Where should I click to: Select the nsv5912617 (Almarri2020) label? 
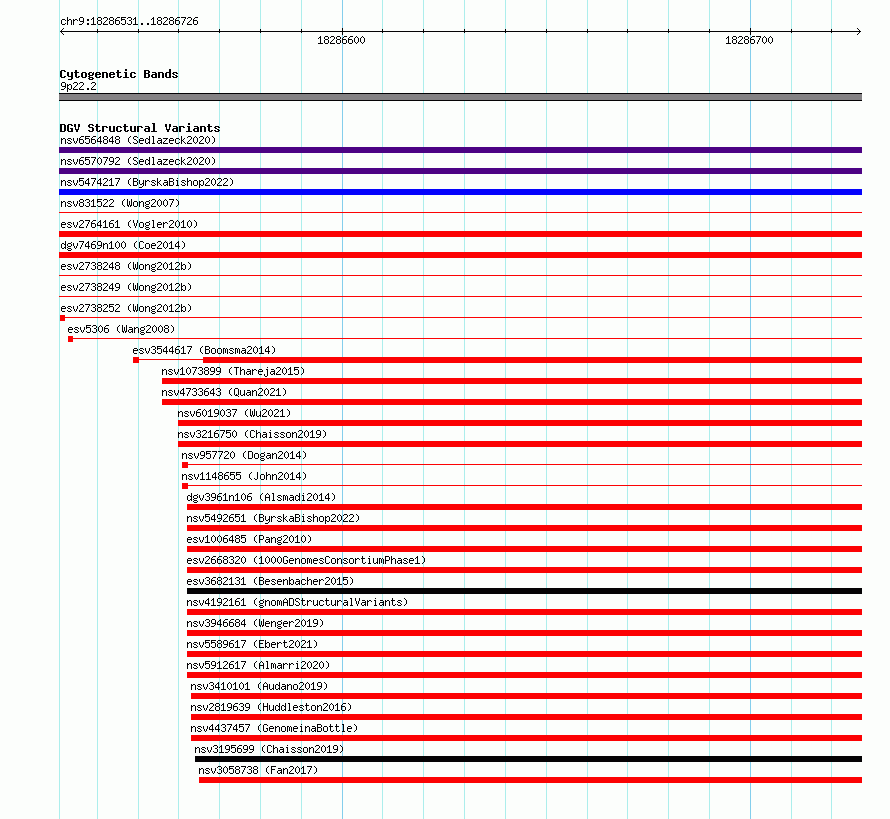(258, 665)
